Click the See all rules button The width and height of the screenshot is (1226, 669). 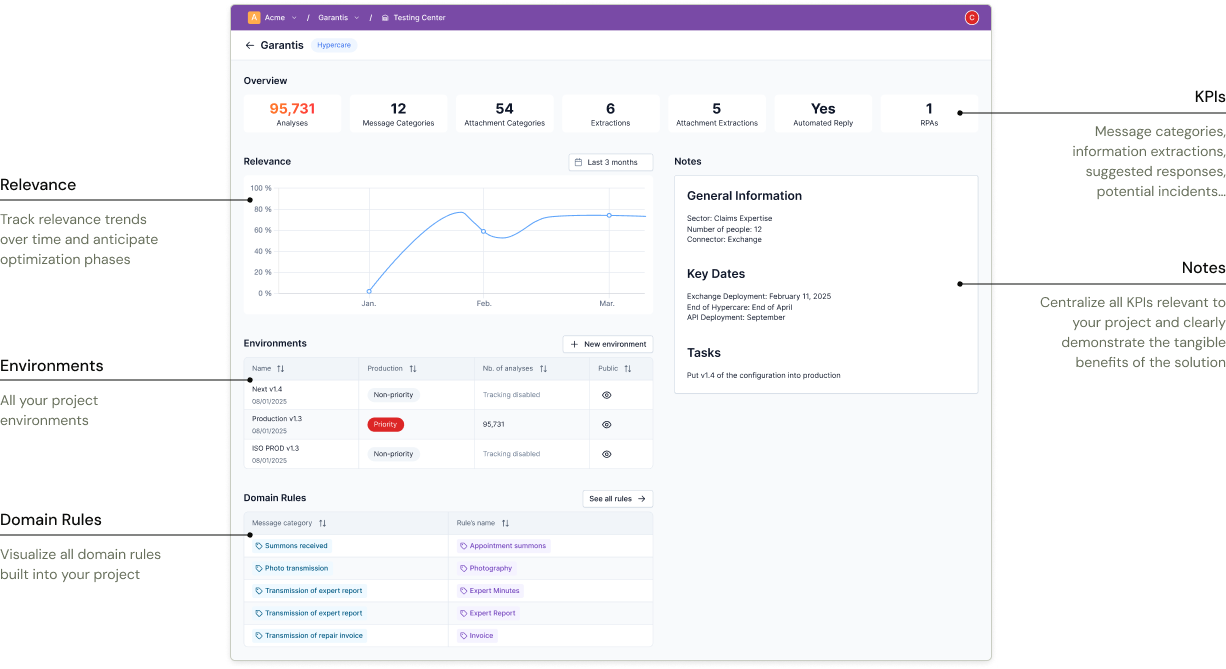pos(618,499)
